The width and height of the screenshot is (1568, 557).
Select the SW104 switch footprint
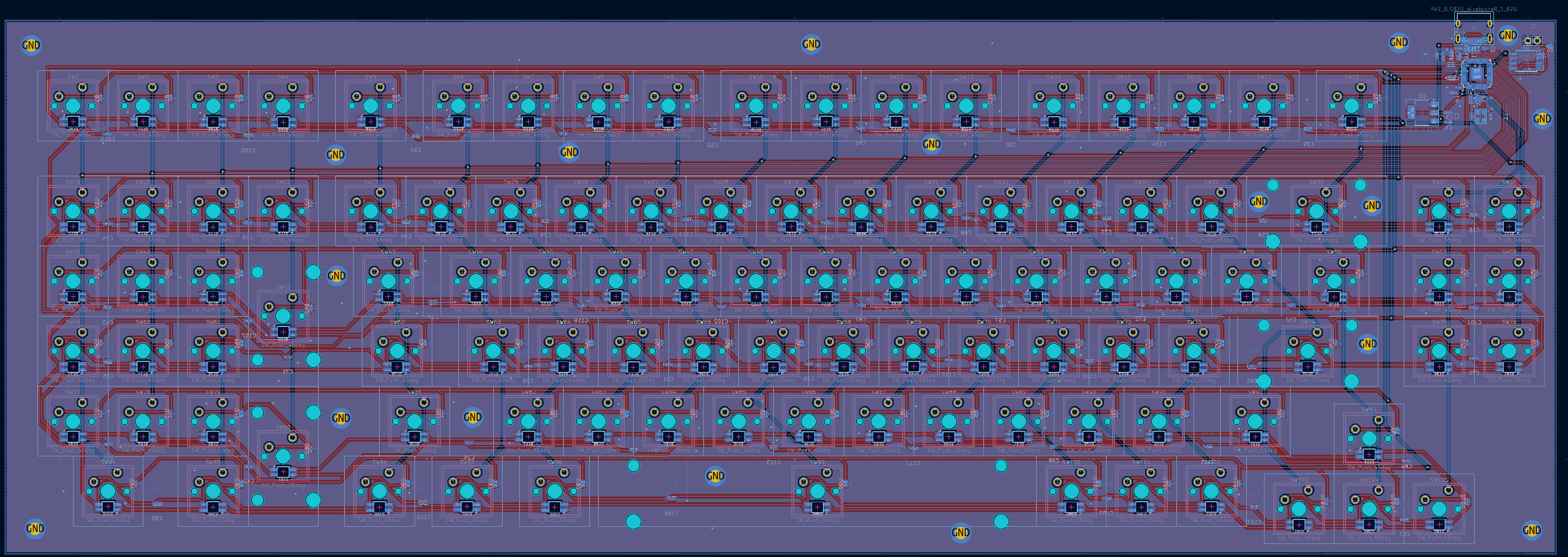[1369, 509]
